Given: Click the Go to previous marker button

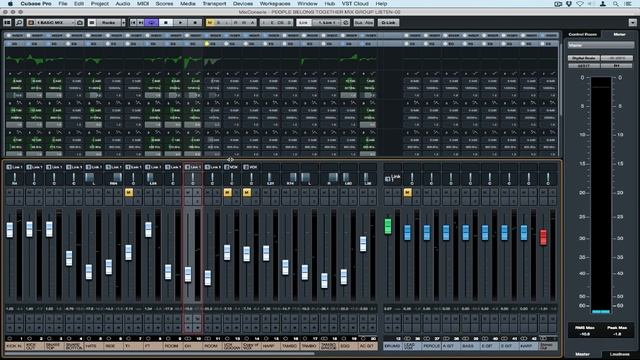Looking at the screenshot, I should coord(133,22).
